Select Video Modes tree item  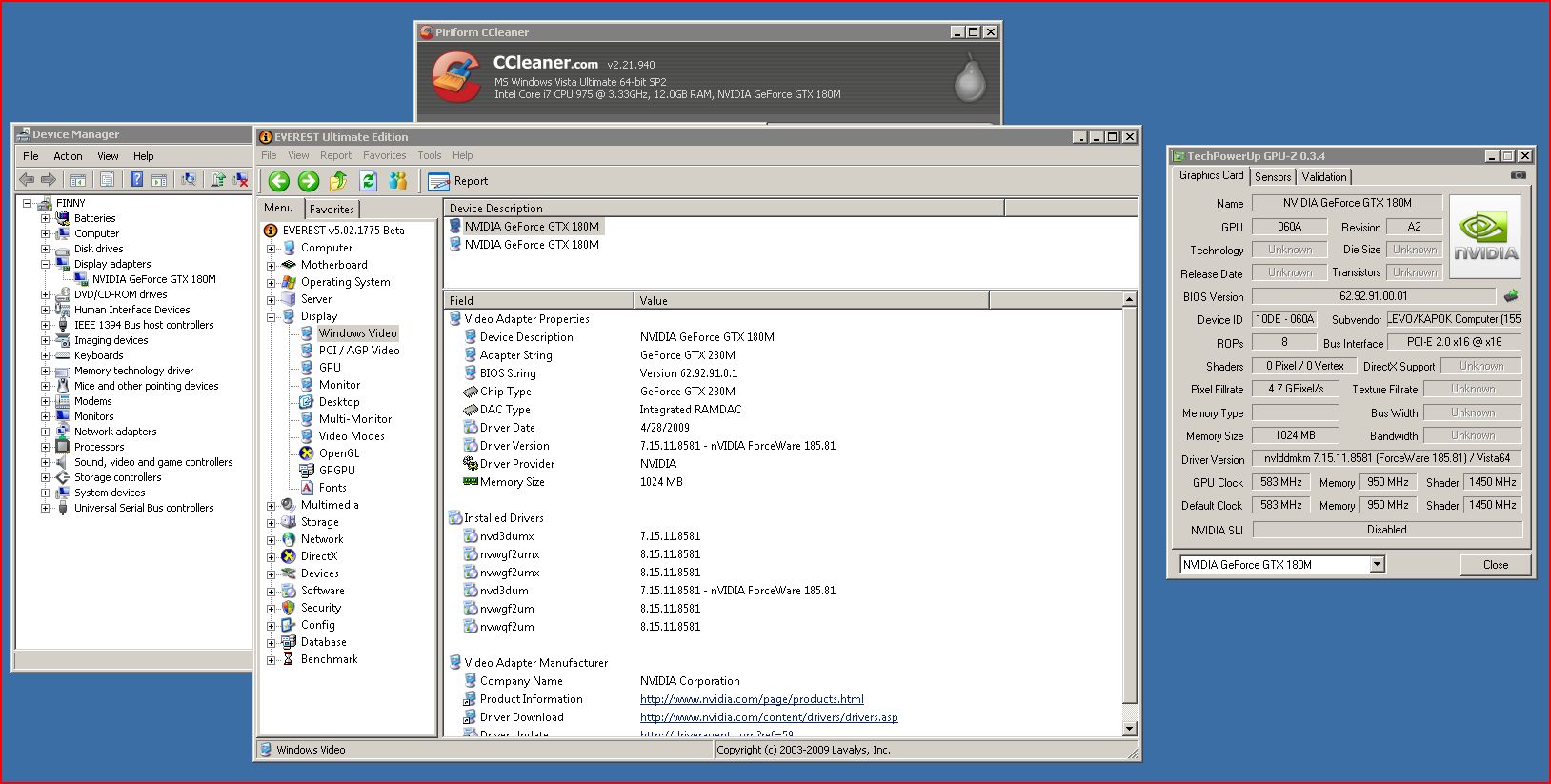[x=352, y=436]
